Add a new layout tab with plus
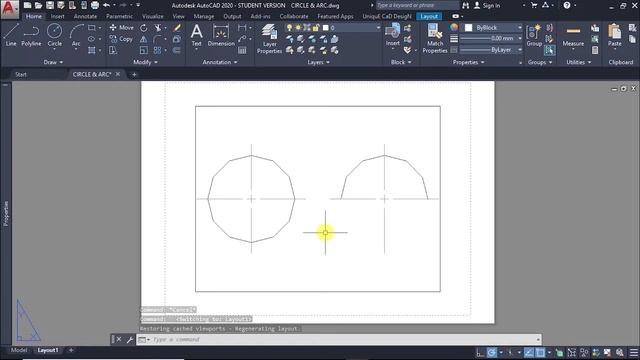Image resolution: width=640 pixels, height=360 pixels. coord(71,350)
